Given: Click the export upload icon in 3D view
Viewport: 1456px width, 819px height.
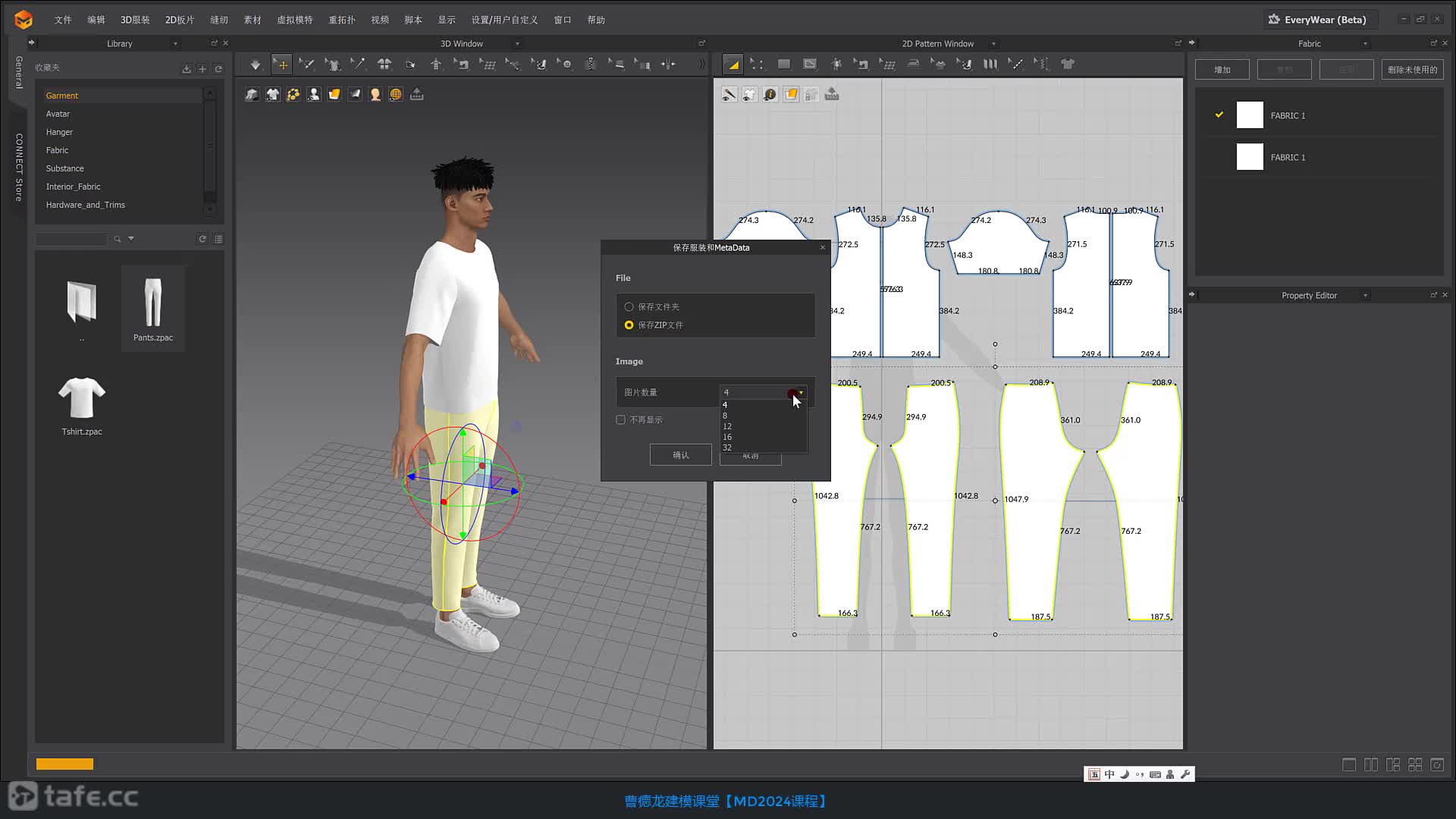Looking at the screenshot, I should (416, 95).
